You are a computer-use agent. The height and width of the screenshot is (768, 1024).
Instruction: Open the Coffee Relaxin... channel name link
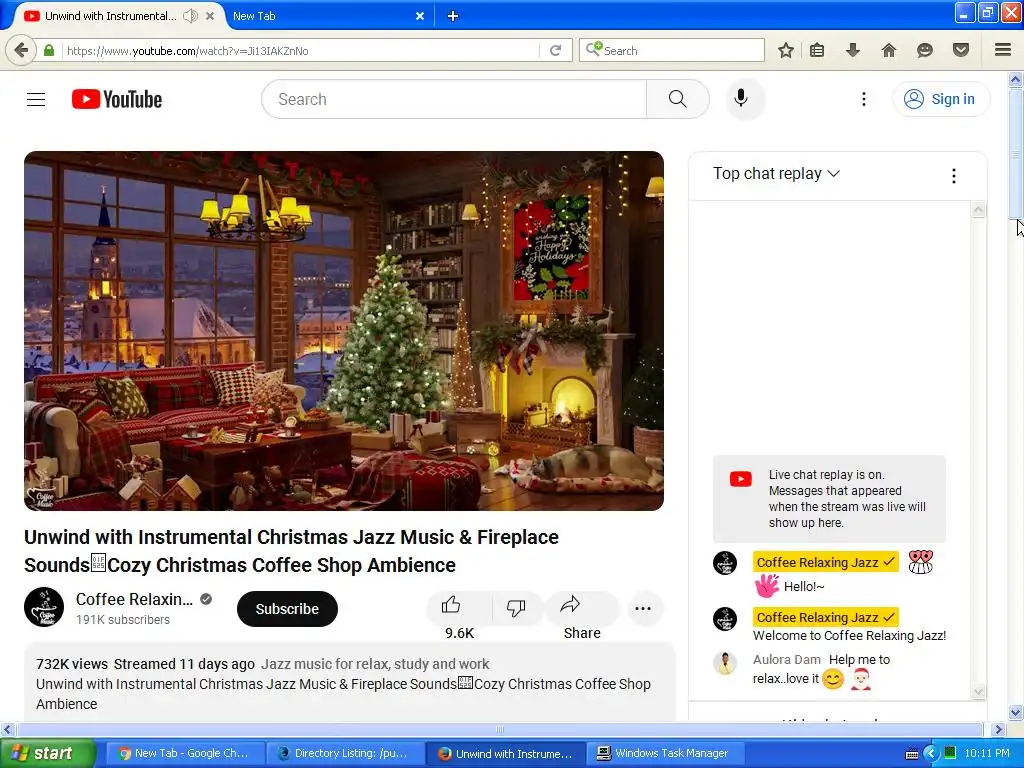(134, 599)
